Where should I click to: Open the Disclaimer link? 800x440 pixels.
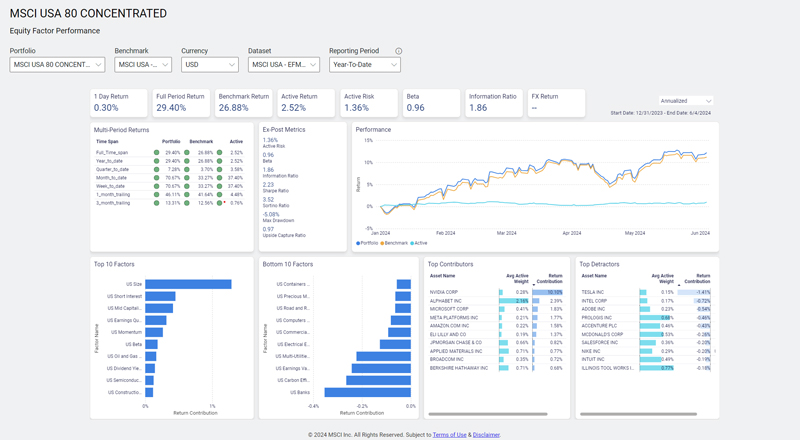(x=486, y=435)
